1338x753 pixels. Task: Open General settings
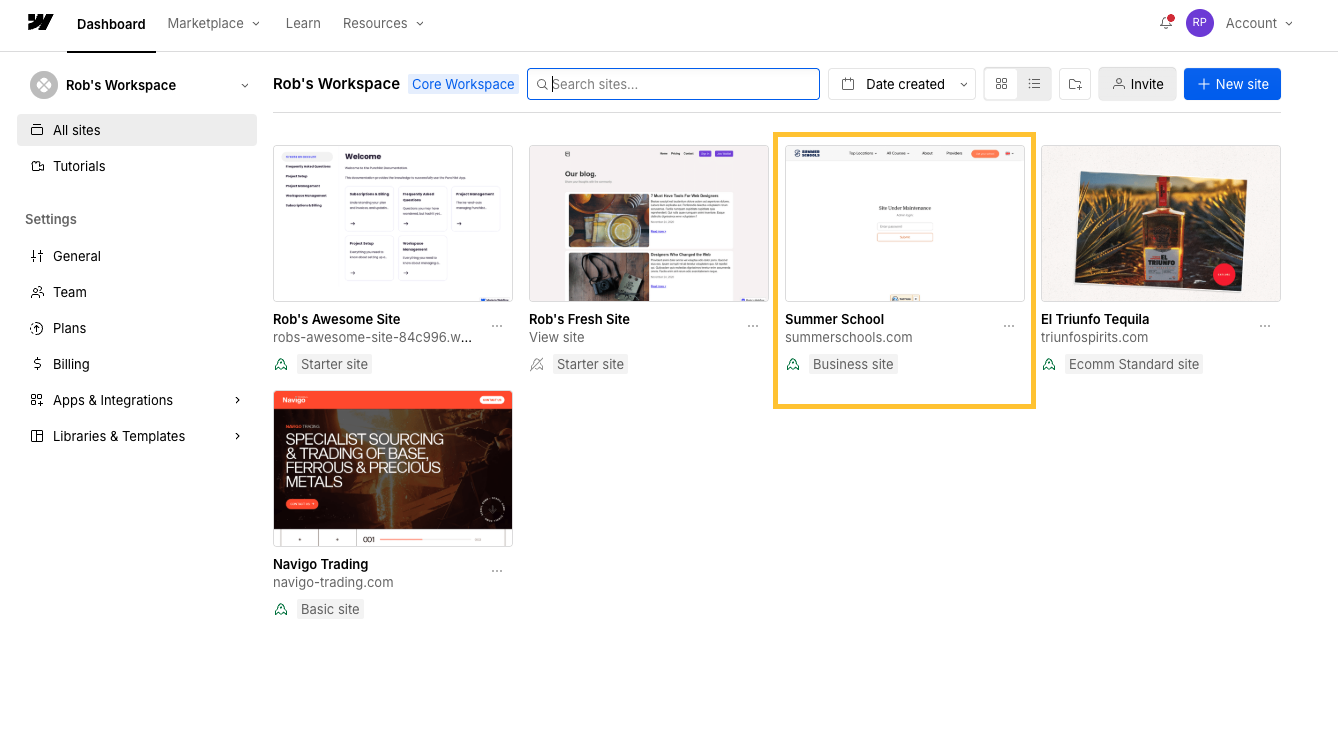[x=137, y=256]
